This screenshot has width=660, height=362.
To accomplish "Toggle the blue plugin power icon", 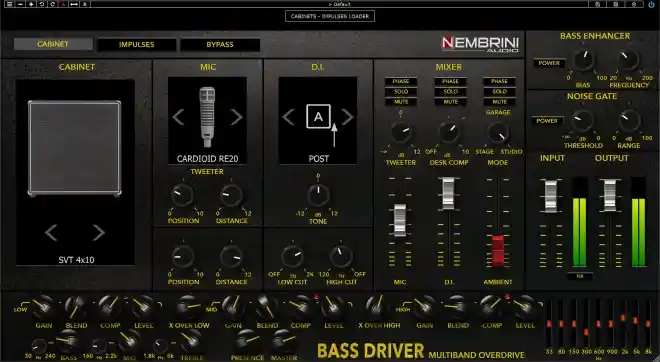I will click(x=652, y=4).
